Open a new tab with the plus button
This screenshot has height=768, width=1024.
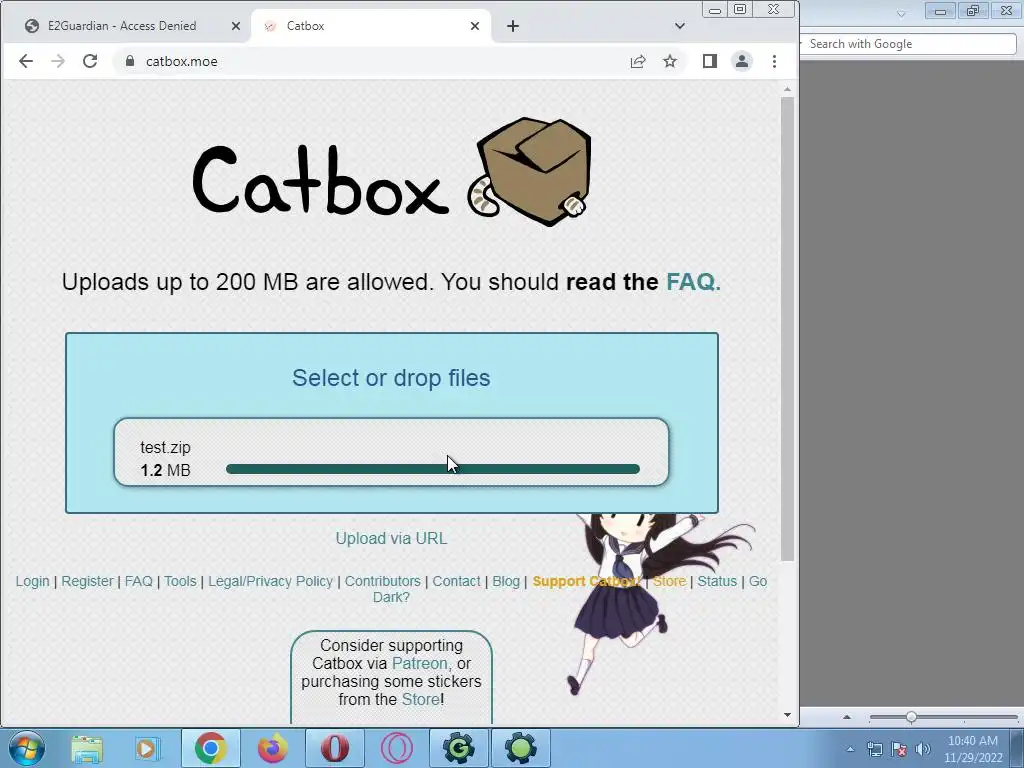click(x=513, y=26)
